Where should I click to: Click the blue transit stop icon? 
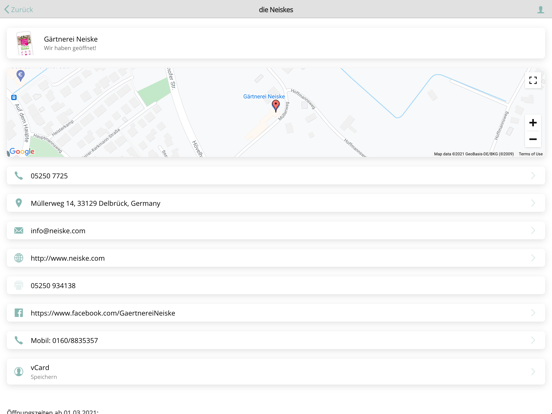click(14, 97)
